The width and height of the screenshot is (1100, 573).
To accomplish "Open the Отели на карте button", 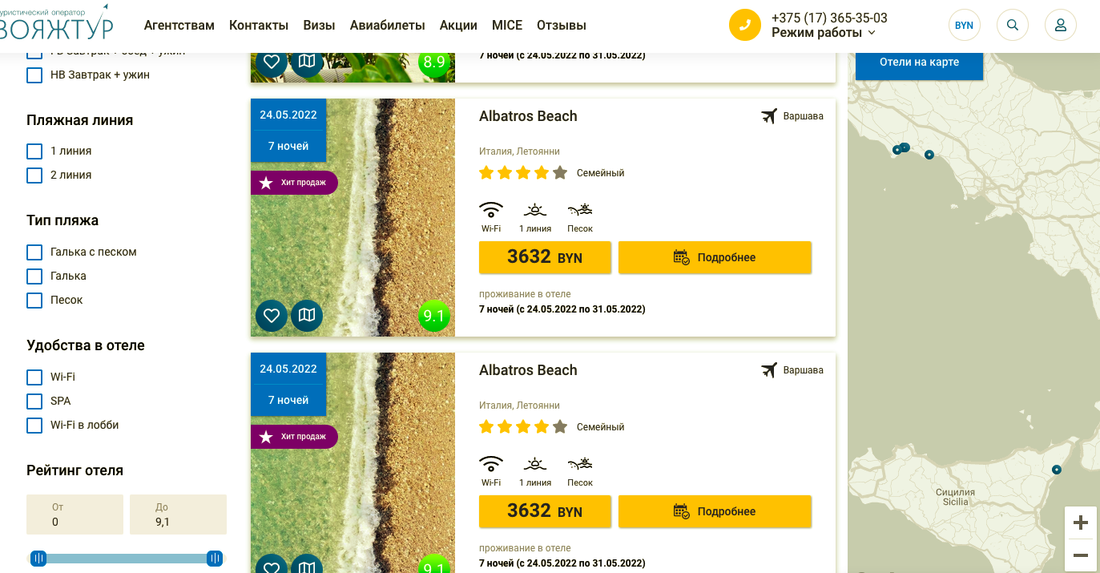I will coord(919,62).
